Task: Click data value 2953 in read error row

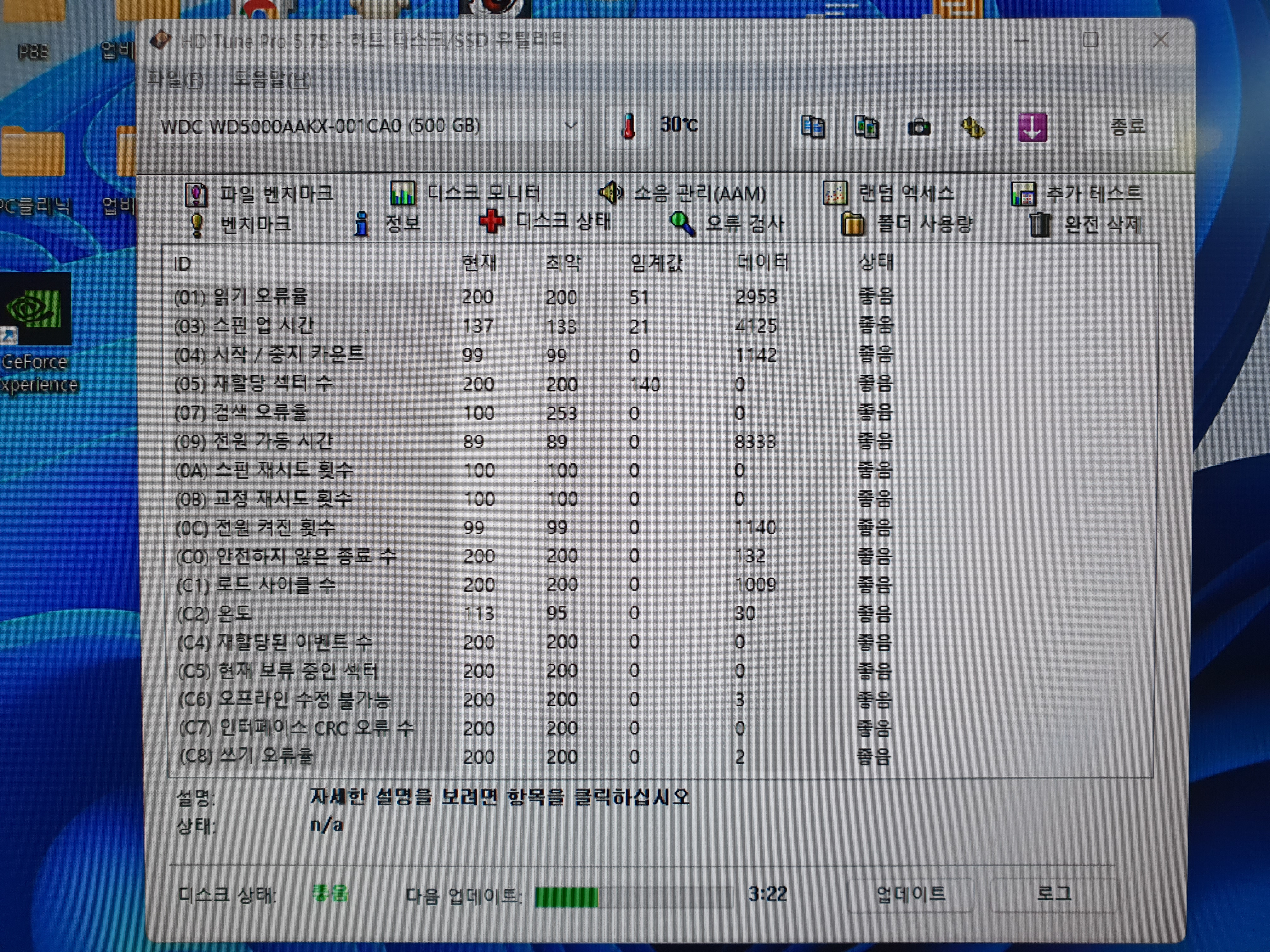Action: point(756,297)
